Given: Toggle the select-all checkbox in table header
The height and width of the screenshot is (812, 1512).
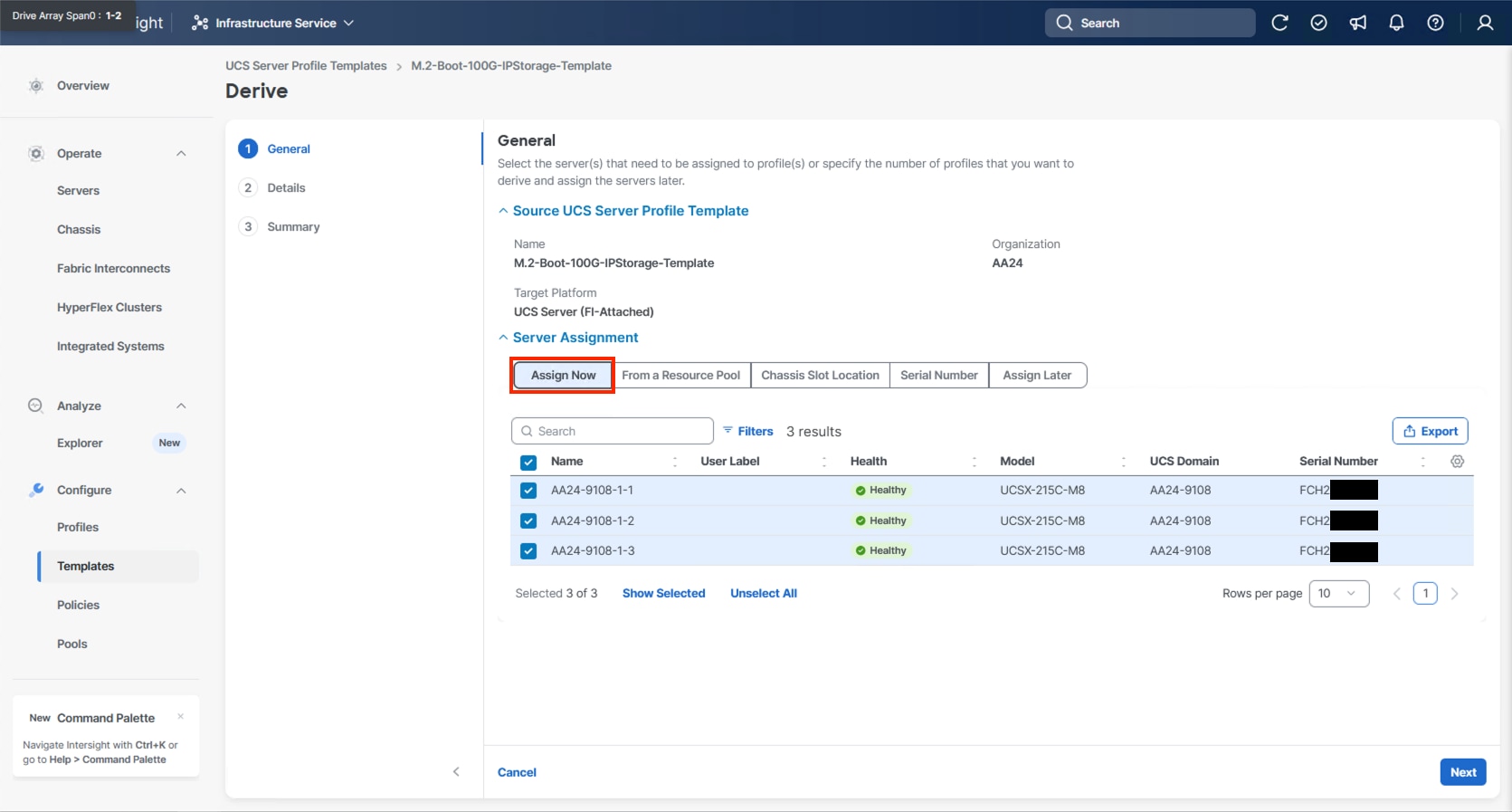Looking at the screenshot, I should [x=528, y=462].
